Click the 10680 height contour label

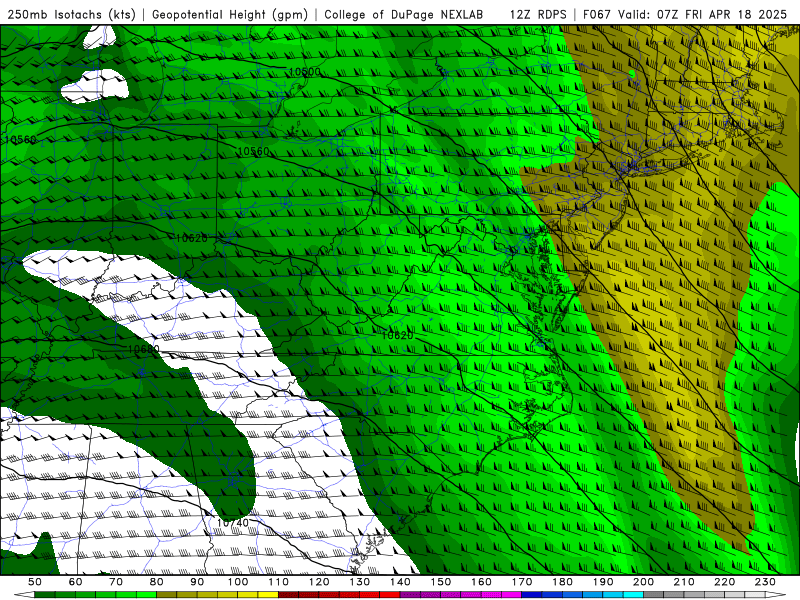[x=143, y=349]
